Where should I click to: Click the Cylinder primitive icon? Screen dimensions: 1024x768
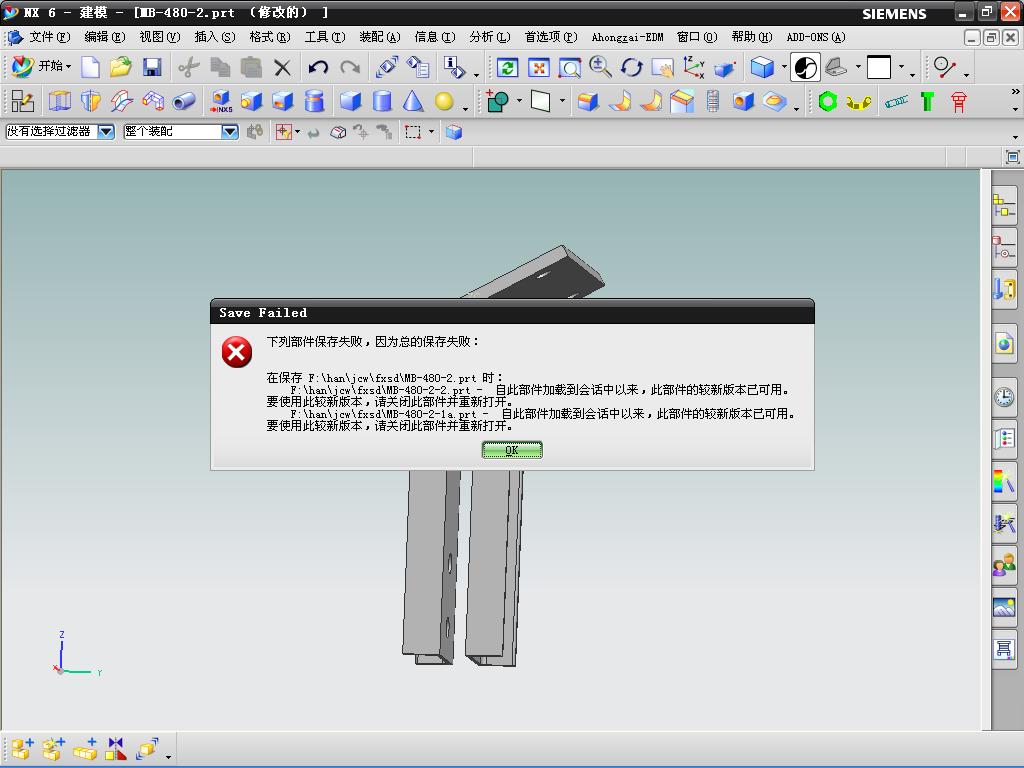[382, 101]
